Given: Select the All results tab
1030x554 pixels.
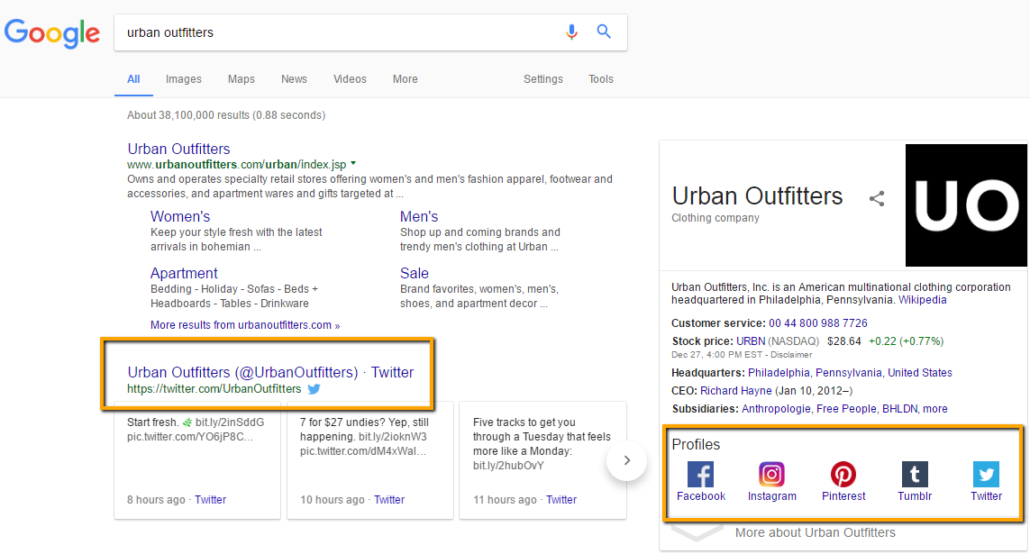Looking at the screenshot, I should pyautogui.click(x=133, y=79).
